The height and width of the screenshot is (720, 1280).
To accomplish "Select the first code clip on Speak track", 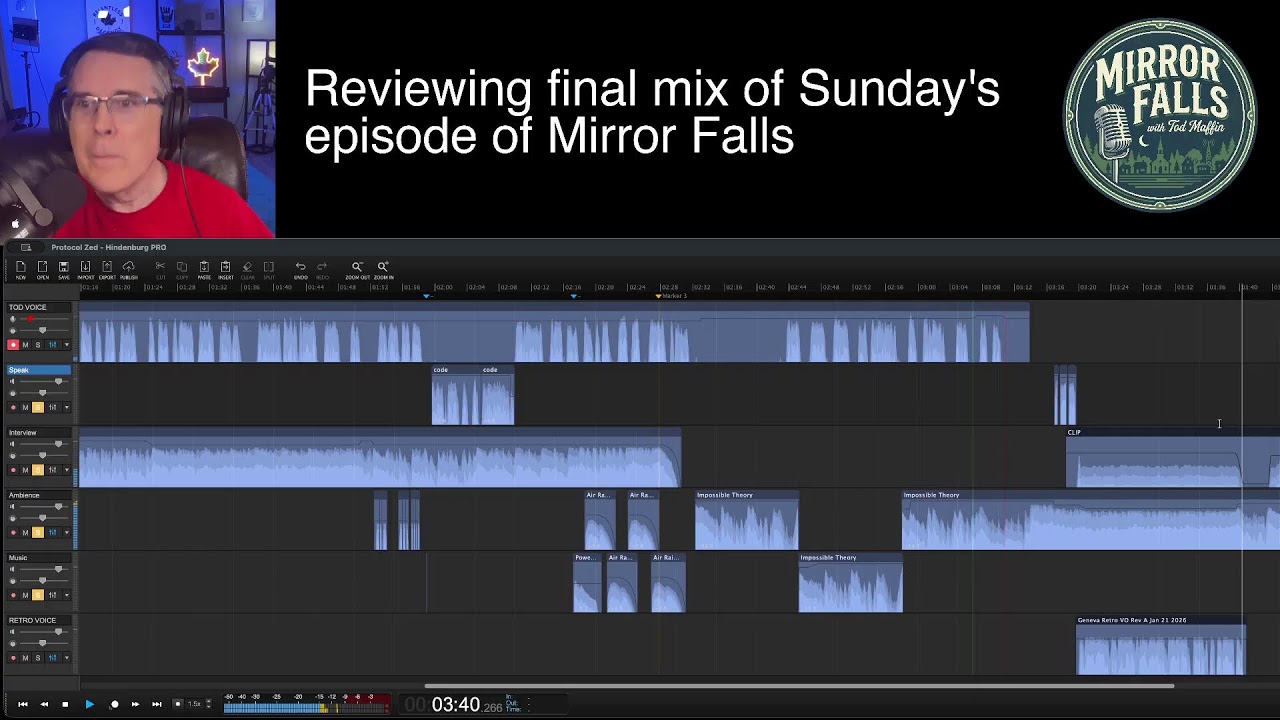I will [x=455, y=395].
